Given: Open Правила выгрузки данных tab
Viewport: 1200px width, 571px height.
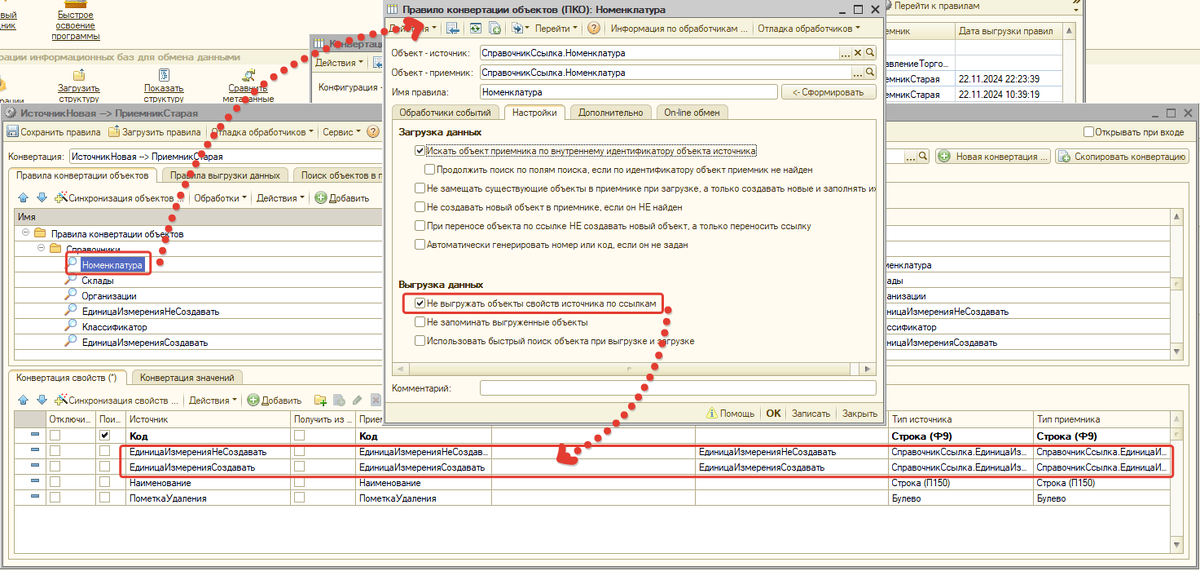Looking at the screenshot, I should click(225, 175).
